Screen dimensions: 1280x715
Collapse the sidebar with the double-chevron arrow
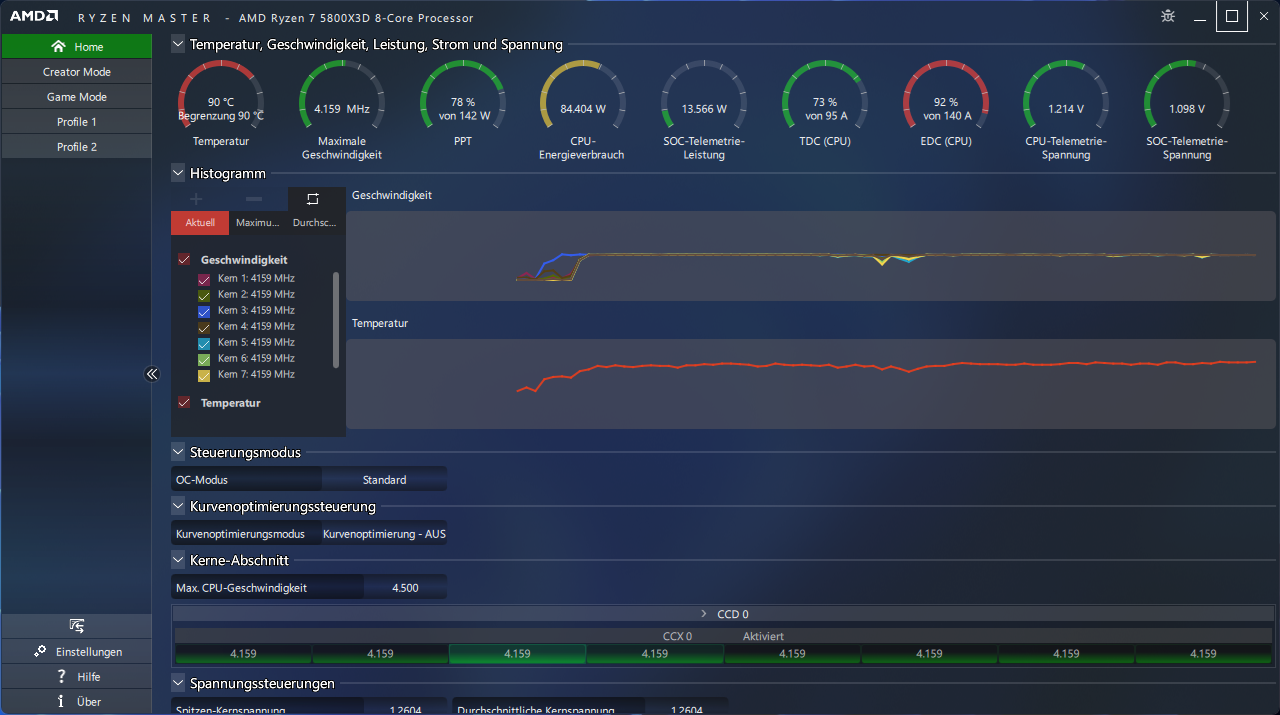(152, 374)
